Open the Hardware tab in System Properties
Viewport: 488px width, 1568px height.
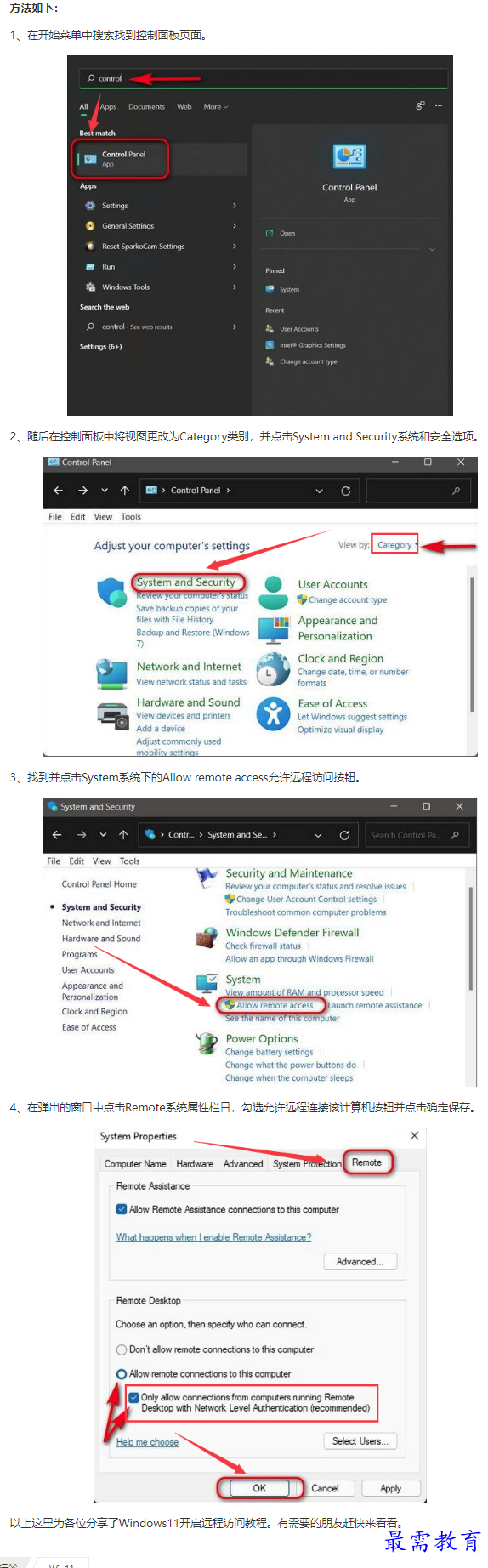[x=195, y=1164]
